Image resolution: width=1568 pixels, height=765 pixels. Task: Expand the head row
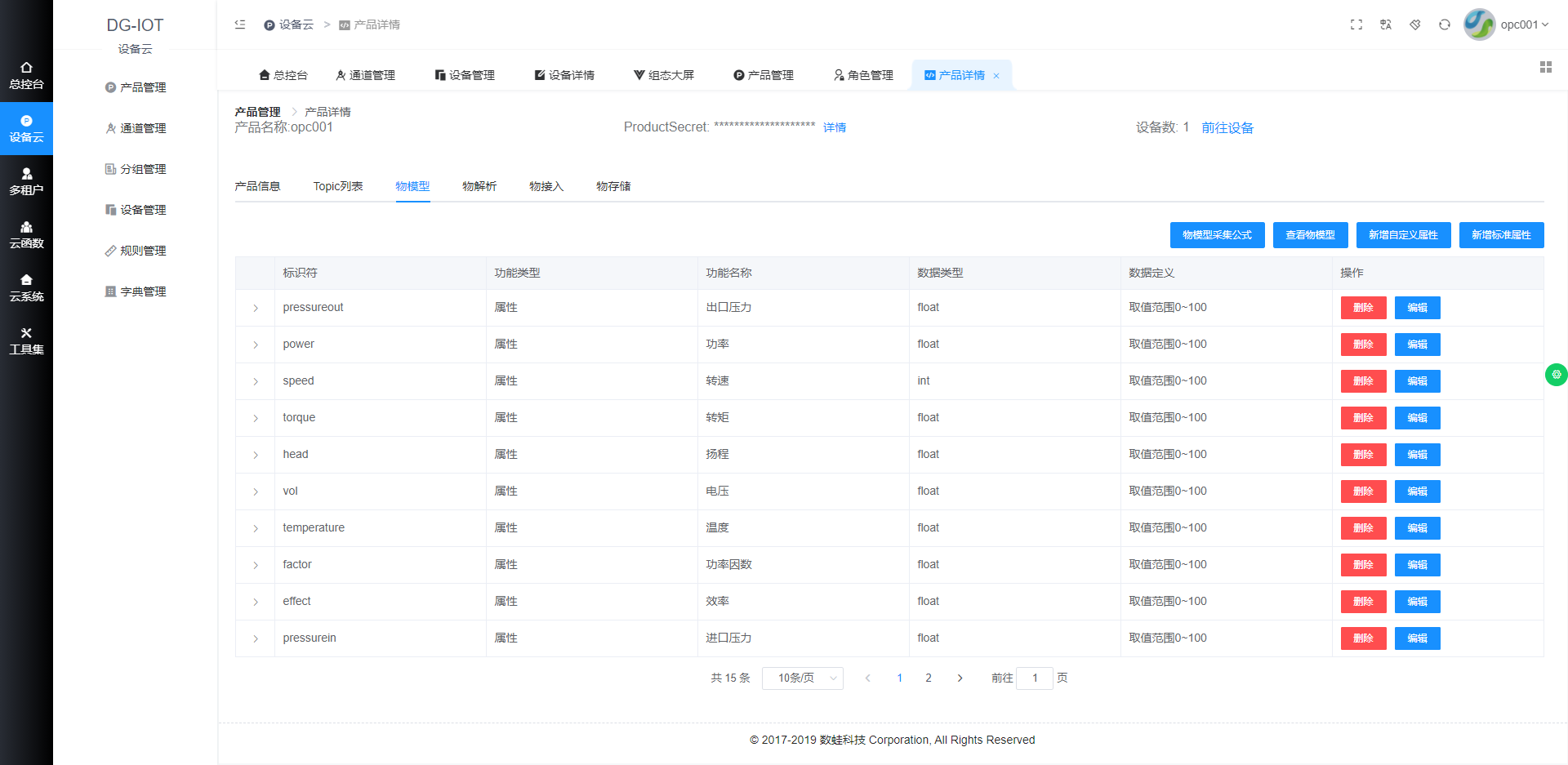pyautogui.click(x=256, y=455)
